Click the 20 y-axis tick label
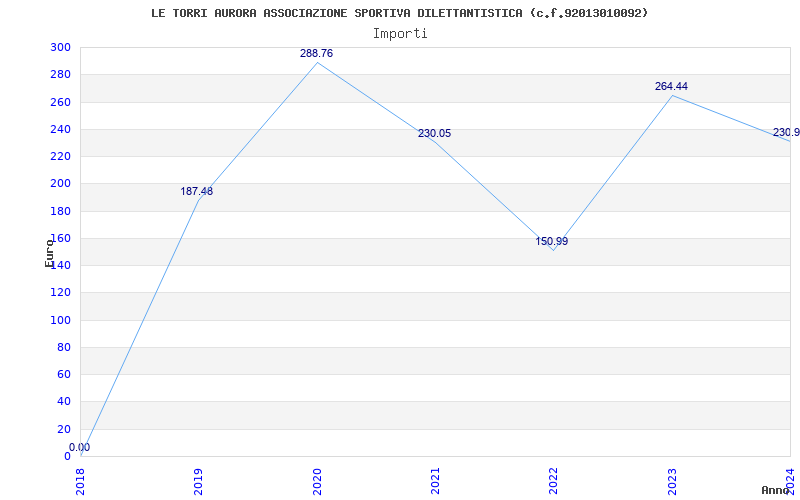 click(64, 429)
